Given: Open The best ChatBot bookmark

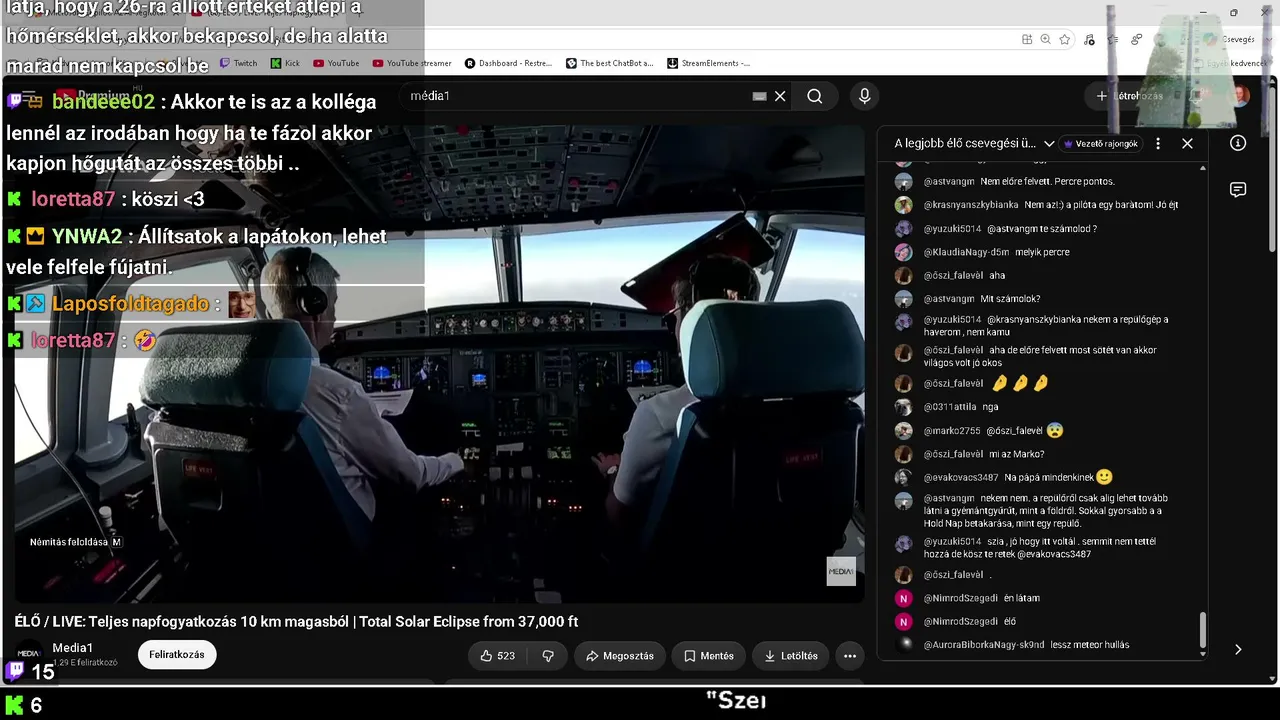Looking at the screenshot, I should point(610,63).
